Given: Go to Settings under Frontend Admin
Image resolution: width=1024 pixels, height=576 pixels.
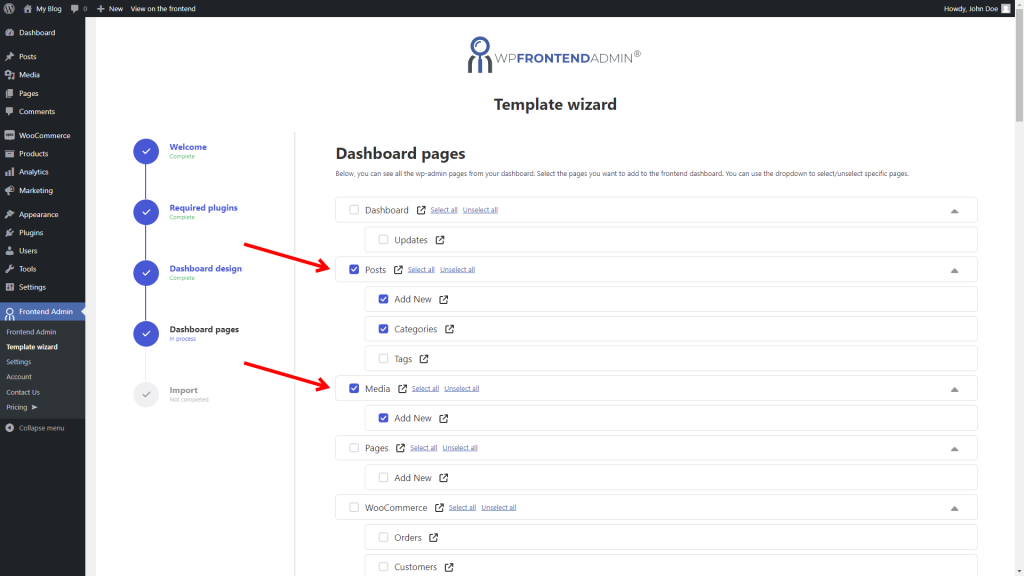Looking at the screenshot, I should coord(19,362).
